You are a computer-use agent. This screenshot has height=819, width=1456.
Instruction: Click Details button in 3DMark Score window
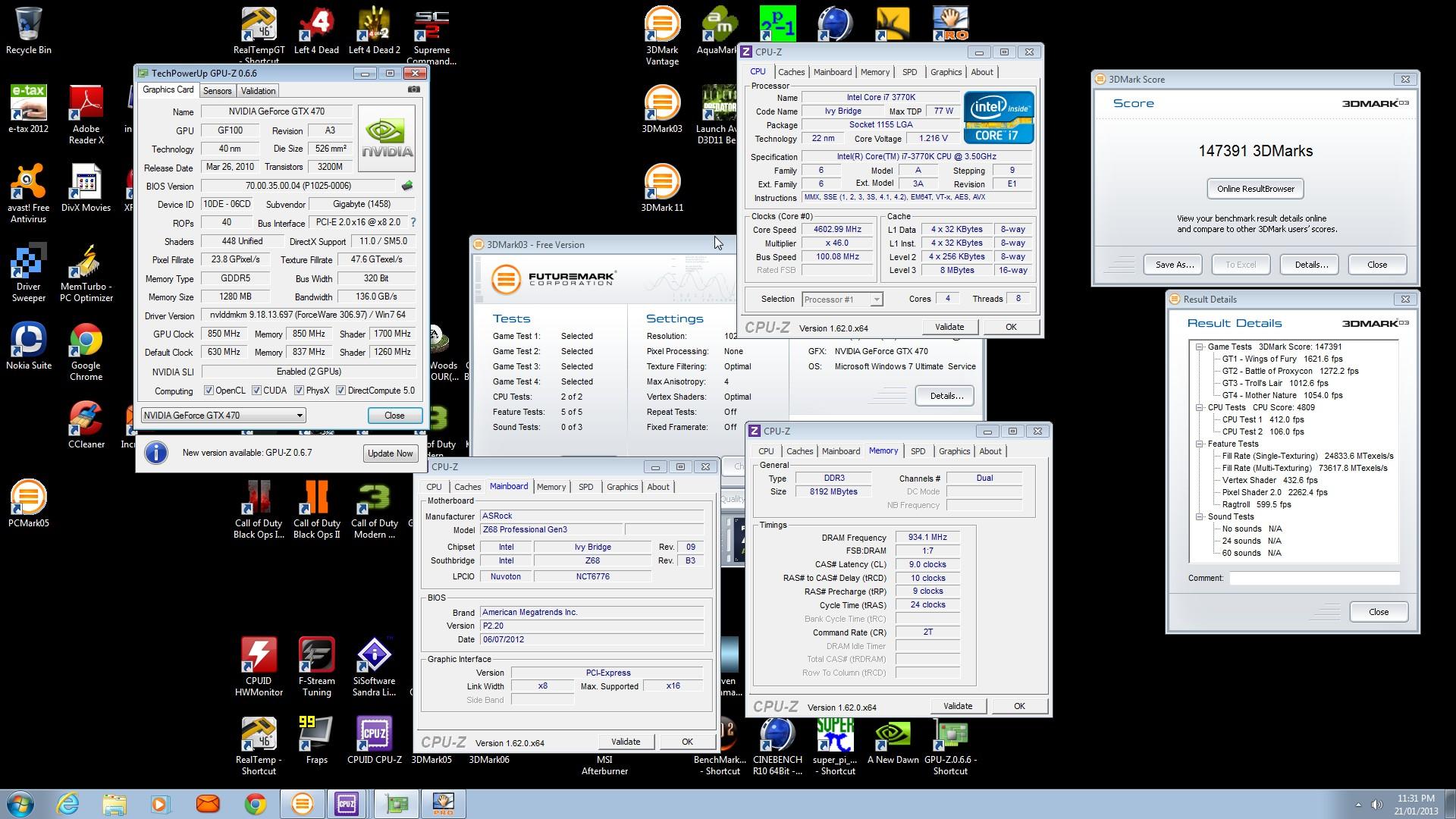pyautogui.click(x=1311, y=265)
